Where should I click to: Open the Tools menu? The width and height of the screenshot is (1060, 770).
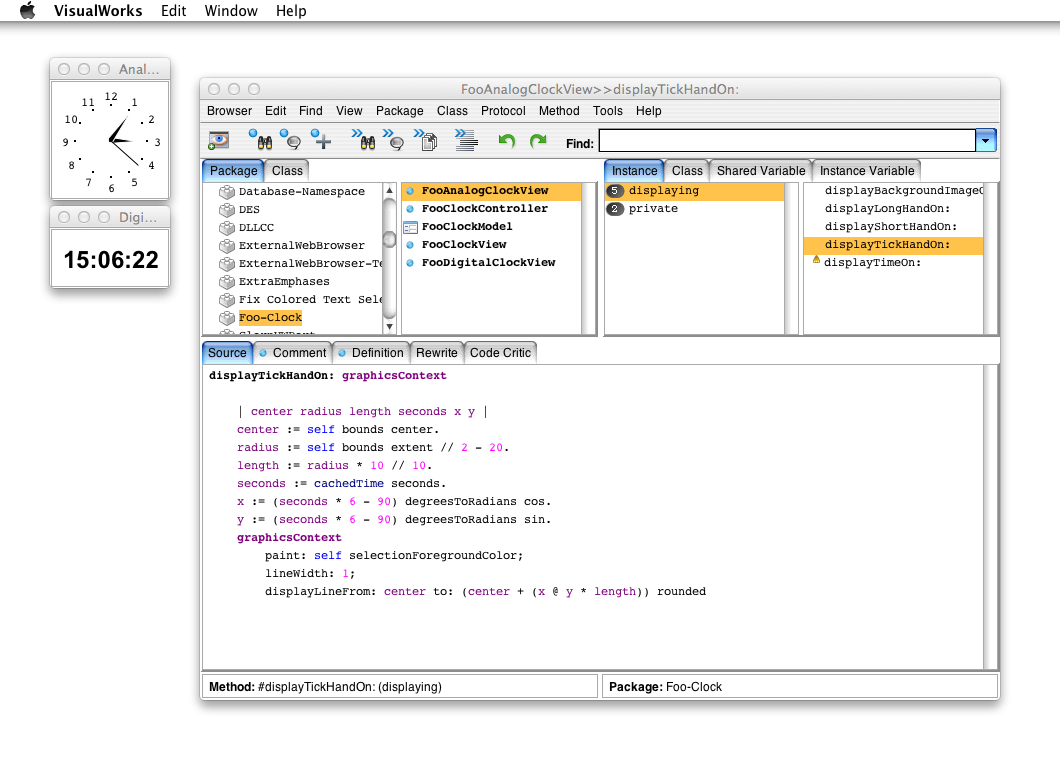click(x=608, y=111)
